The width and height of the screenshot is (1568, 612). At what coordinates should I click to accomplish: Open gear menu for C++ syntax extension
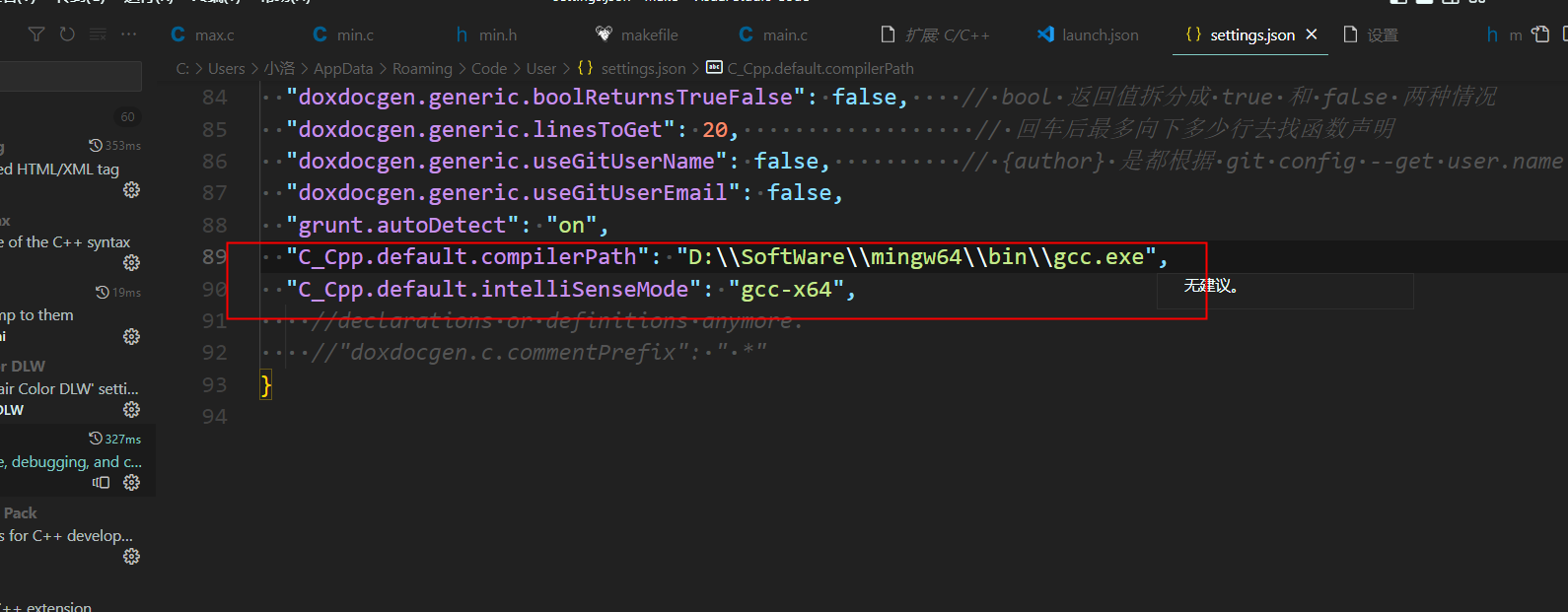pos(131,262)
